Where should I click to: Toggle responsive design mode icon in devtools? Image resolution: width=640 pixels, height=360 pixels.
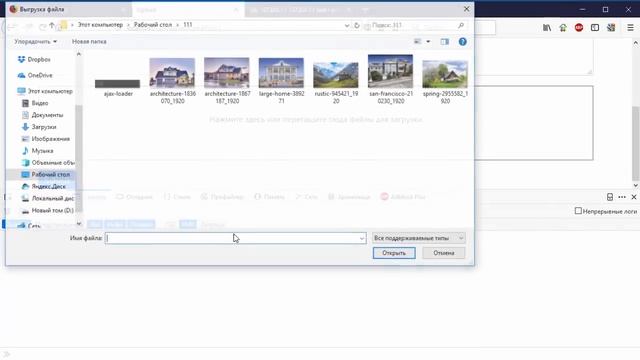click(610, 197)
